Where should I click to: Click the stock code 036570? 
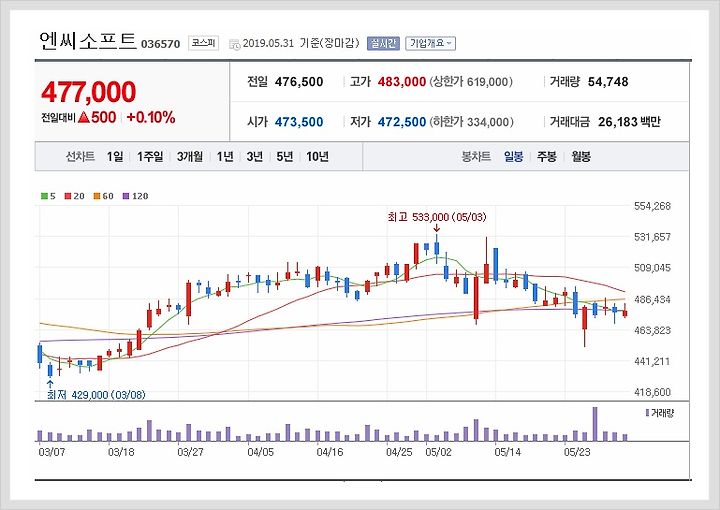160,44
